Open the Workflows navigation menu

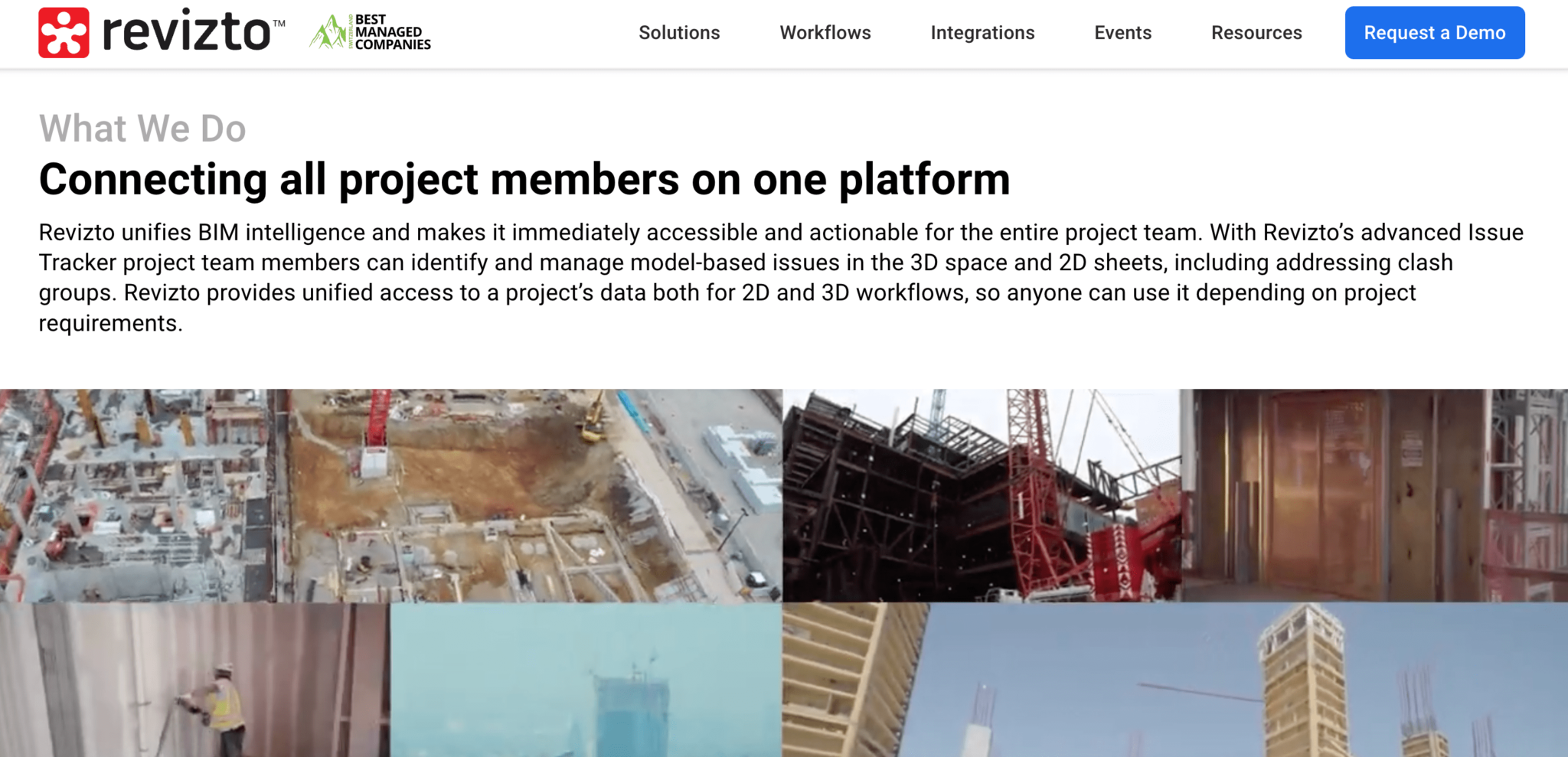point(825,32)
